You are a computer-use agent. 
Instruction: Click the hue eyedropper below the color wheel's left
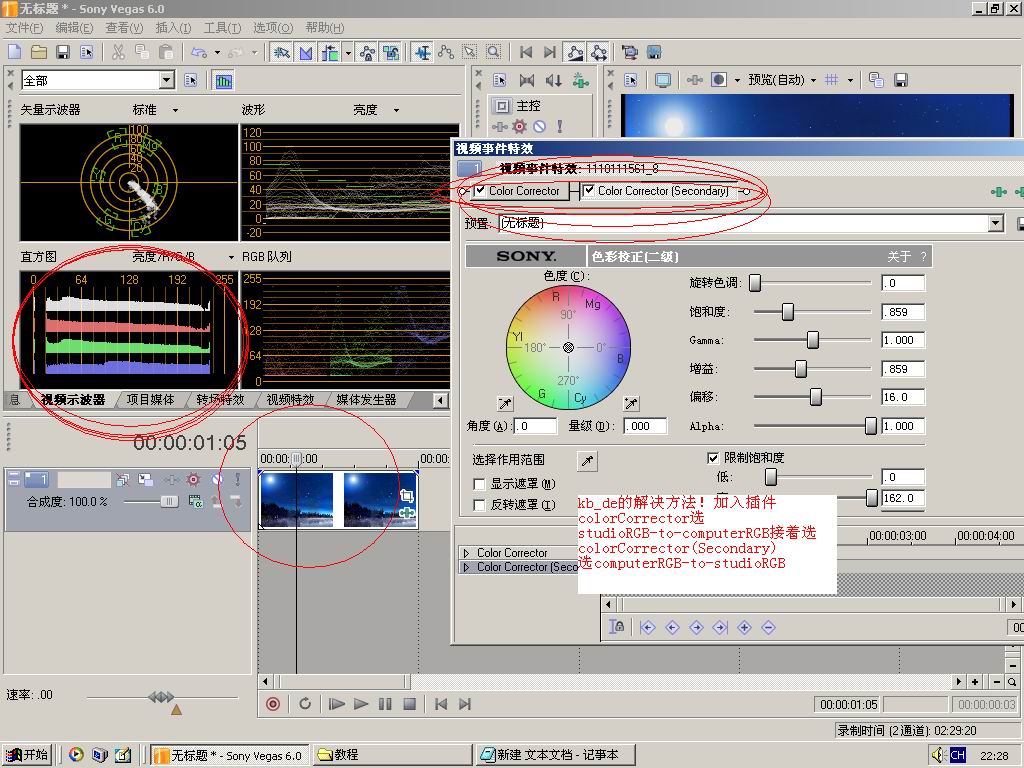pos(505,404)
